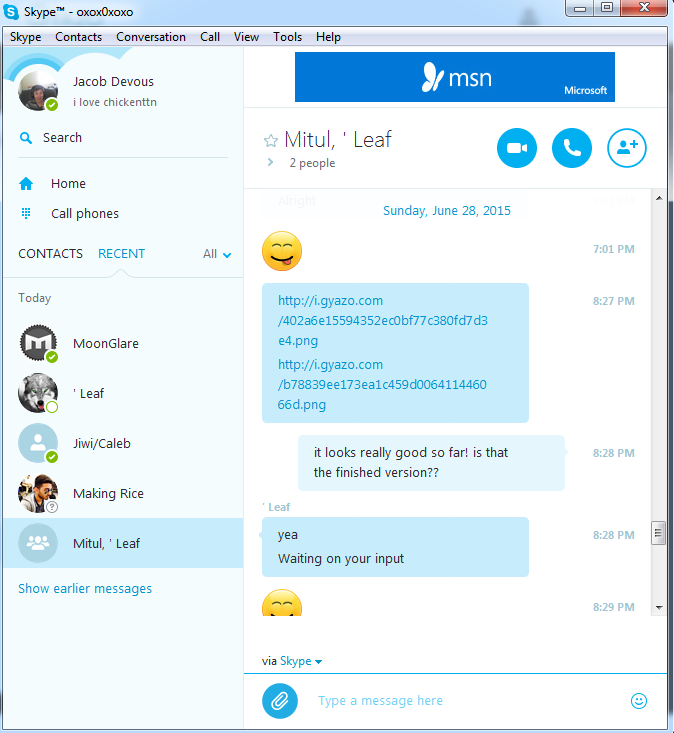Switch to the CONTACTS tab
Image resolution: width=674 pixels, height=733 pixels.
click(50, 254)
